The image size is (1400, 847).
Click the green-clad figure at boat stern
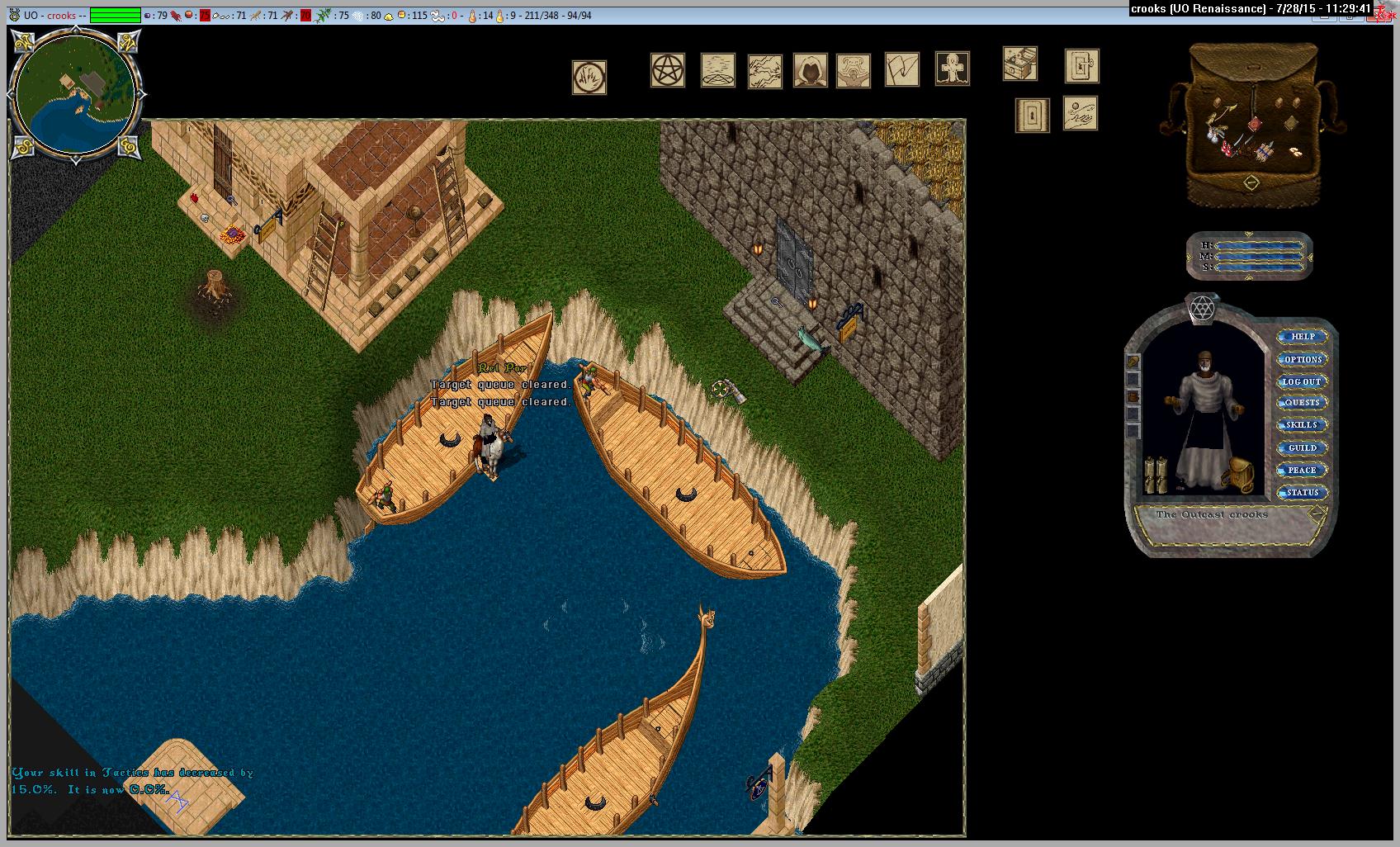coord(383,496)
